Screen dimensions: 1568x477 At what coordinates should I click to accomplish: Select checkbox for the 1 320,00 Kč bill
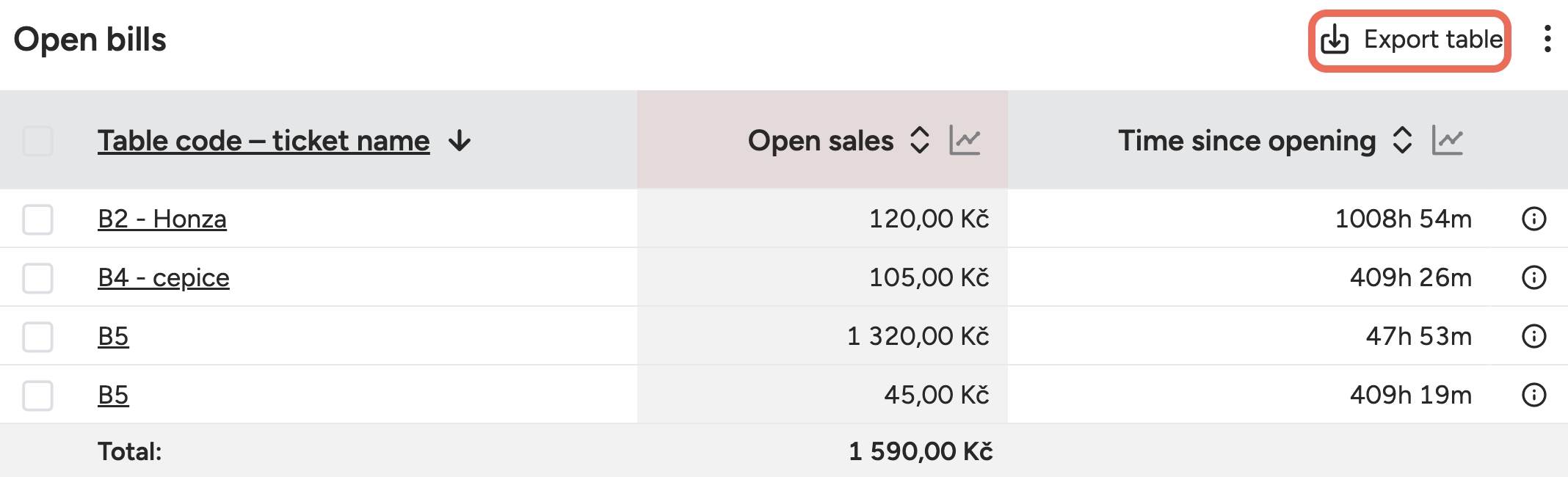pyautogui.click(x=37, y=337)
